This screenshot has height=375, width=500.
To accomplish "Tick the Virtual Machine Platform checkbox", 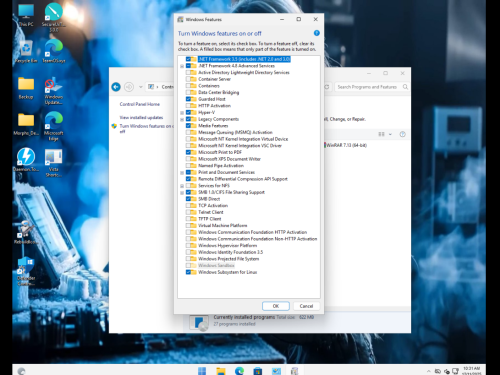I will (188, 225).
